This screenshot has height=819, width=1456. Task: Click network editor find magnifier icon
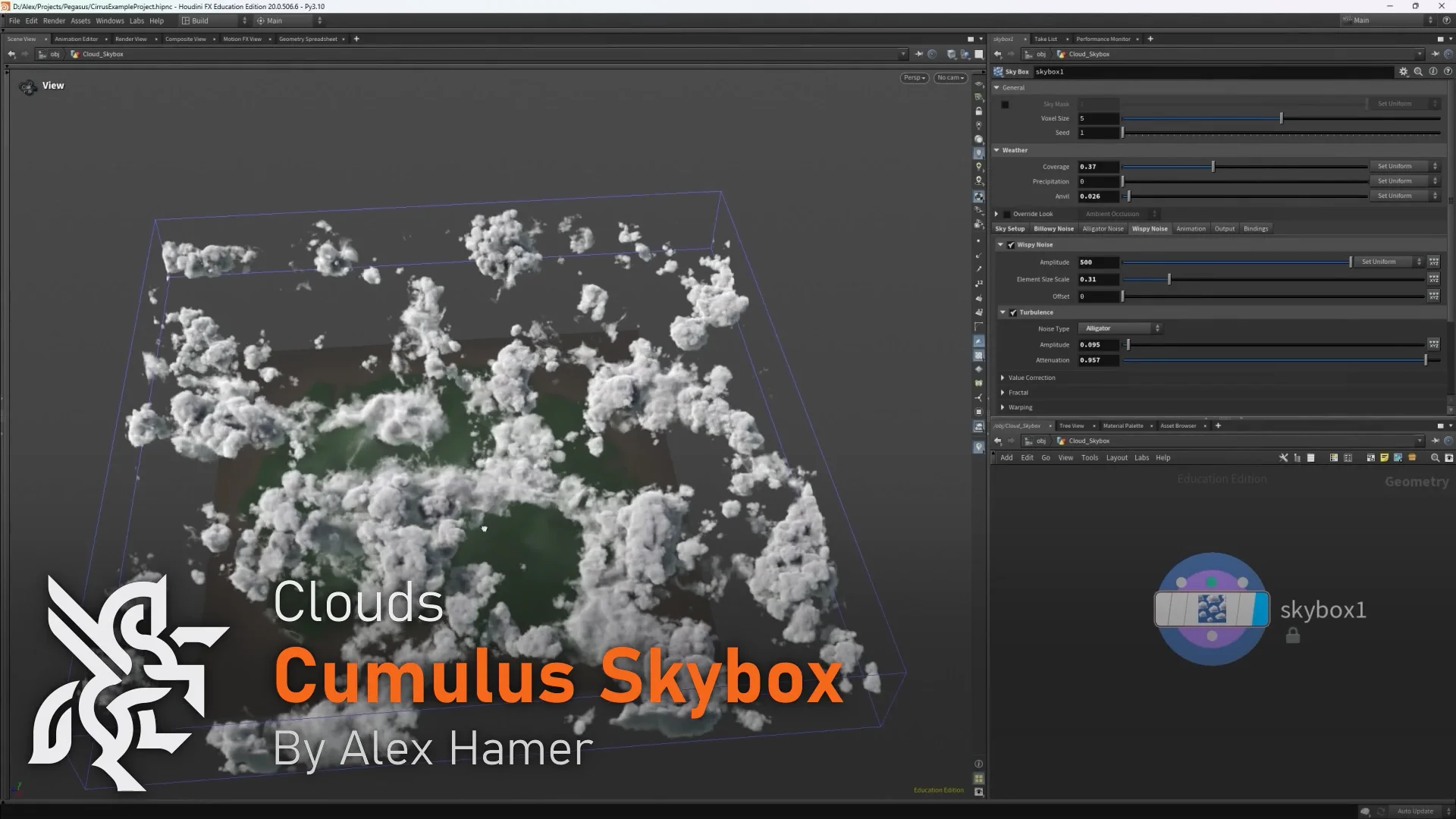[x=1435, y=458]
